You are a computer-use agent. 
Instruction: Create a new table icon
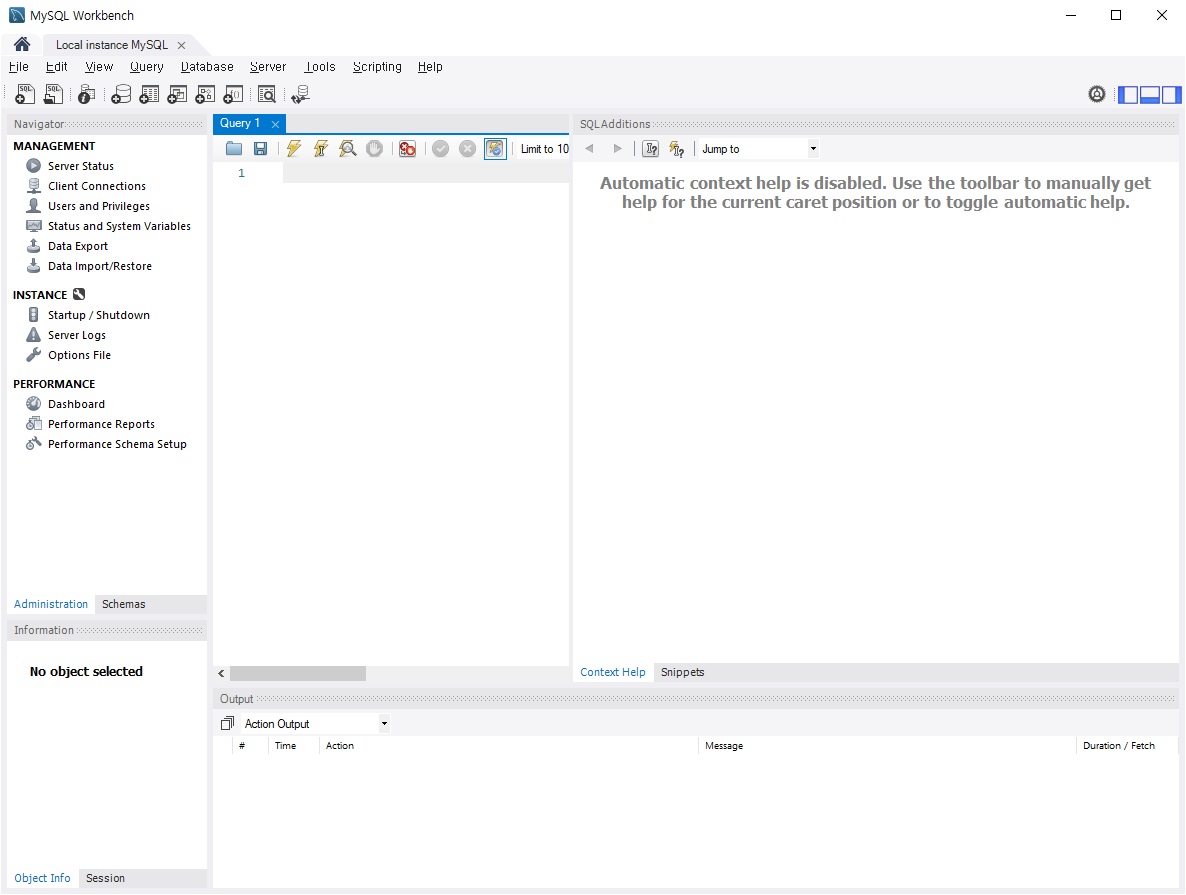pyautogui.click(x=149, y=94)
